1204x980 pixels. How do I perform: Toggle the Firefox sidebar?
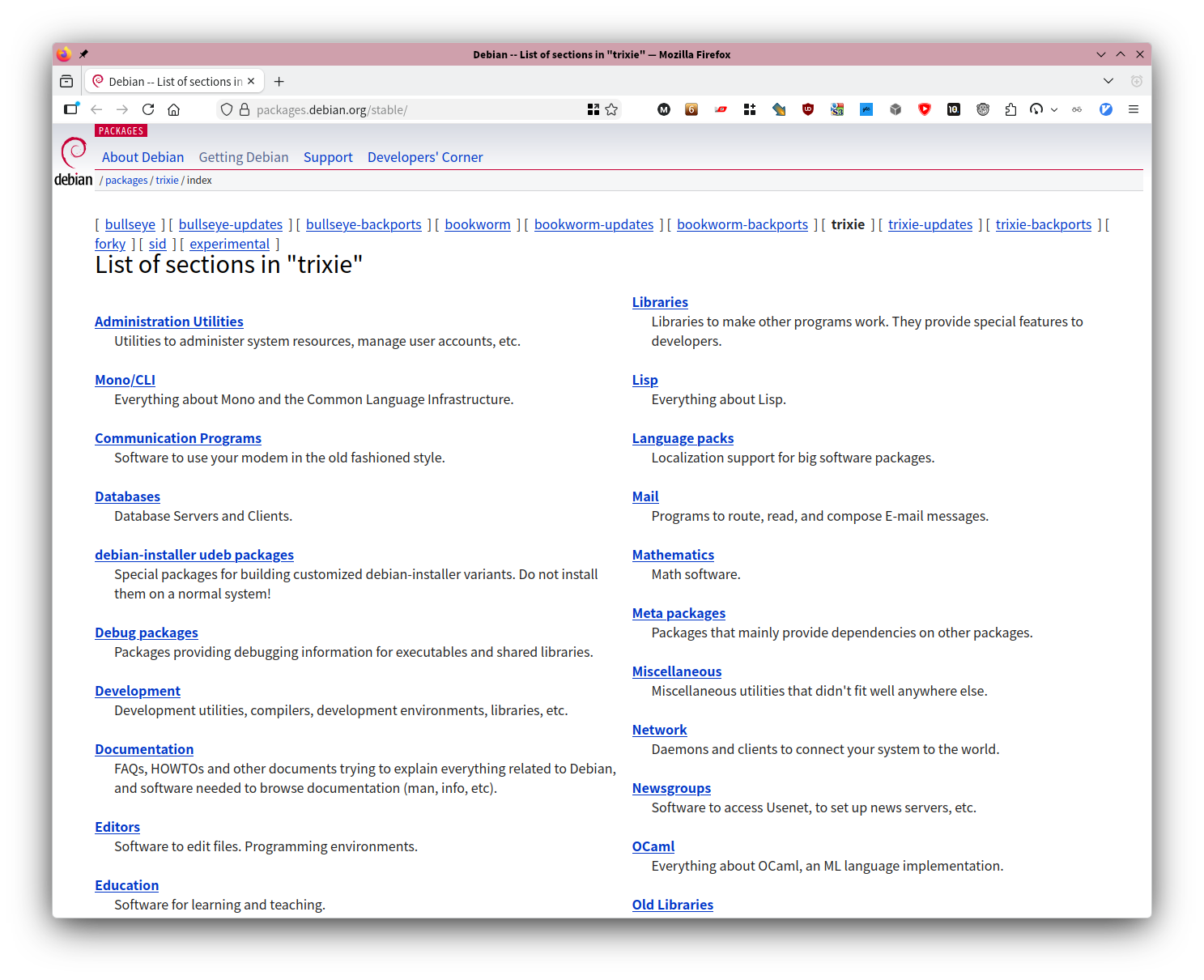(71, 109)
